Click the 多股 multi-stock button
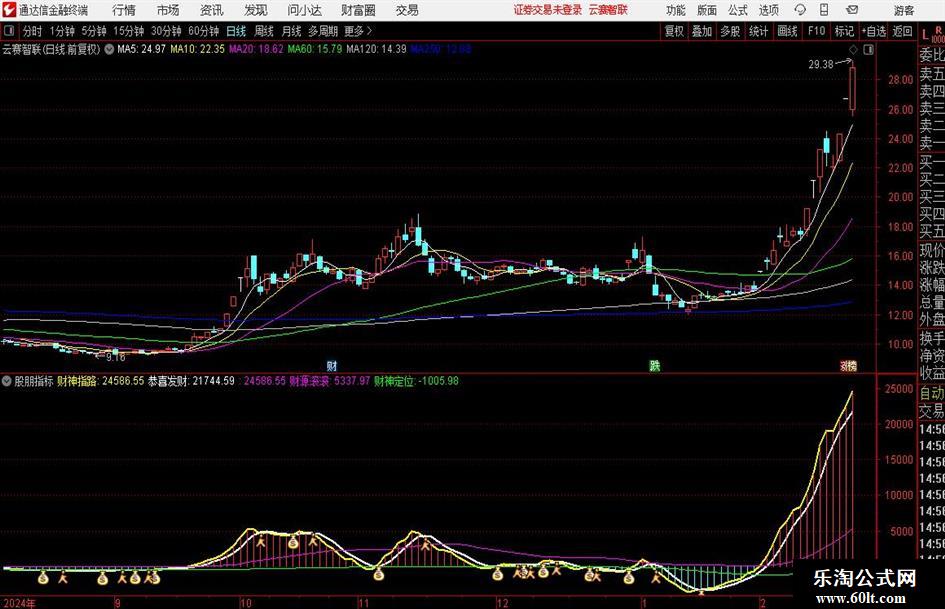945x609 pixels. click(730, 31)
